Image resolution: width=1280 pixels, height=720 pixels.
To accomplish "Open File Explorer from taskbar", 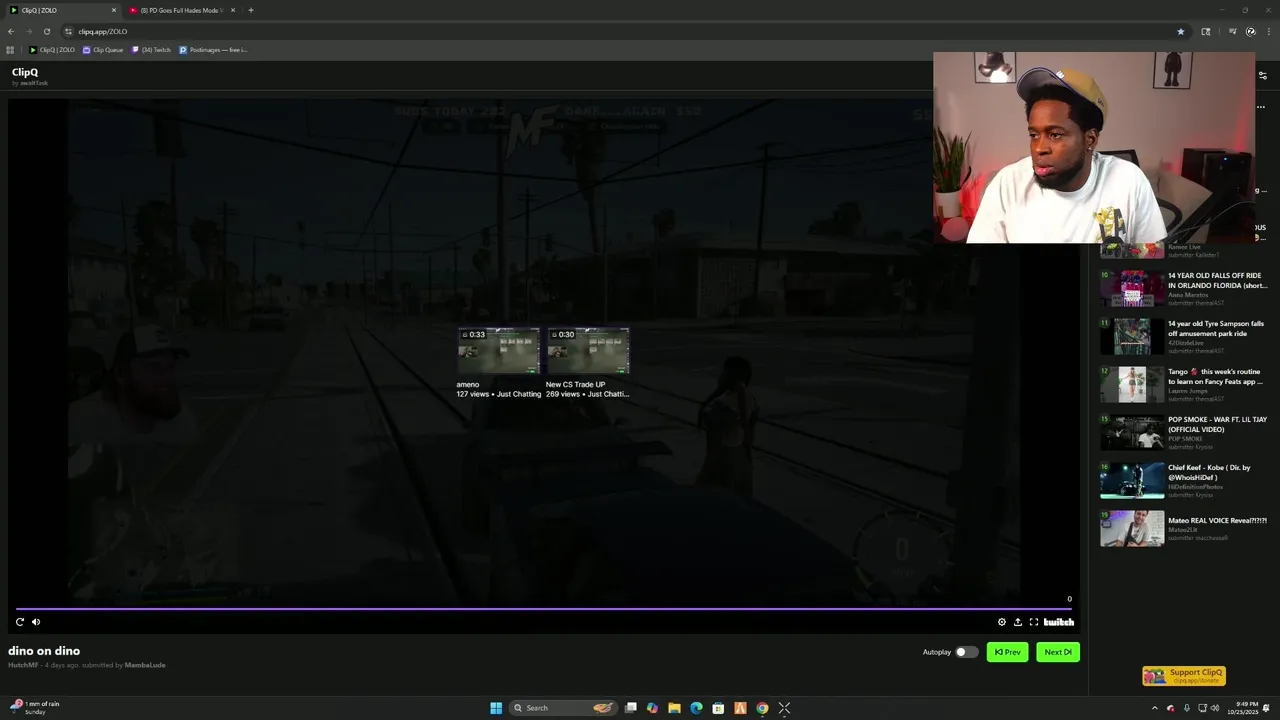I will click(x=674, y=708).
